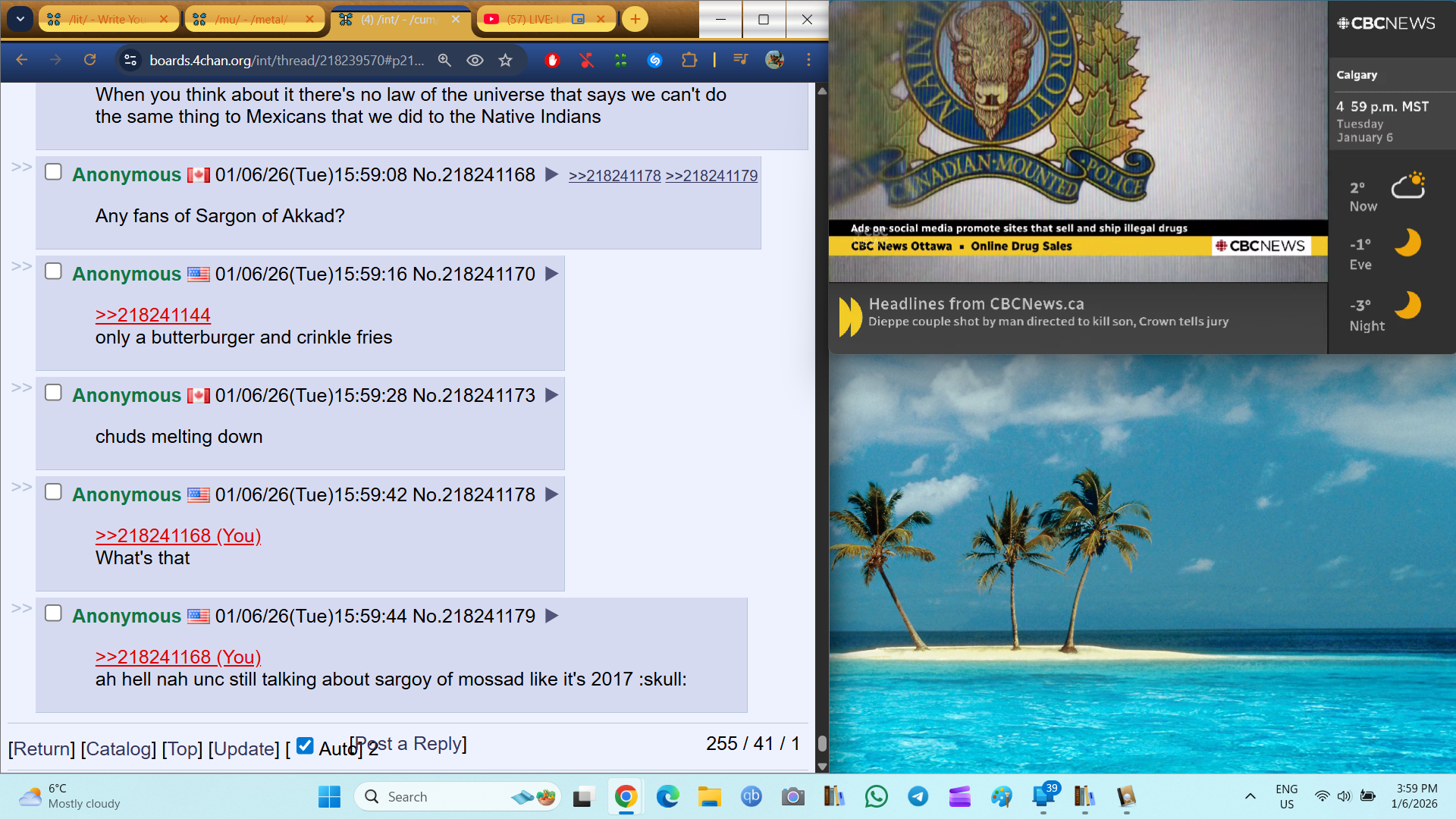The image size is (1456, 819).
Task: Click the [Catalog] link
Action: [118, 749]
